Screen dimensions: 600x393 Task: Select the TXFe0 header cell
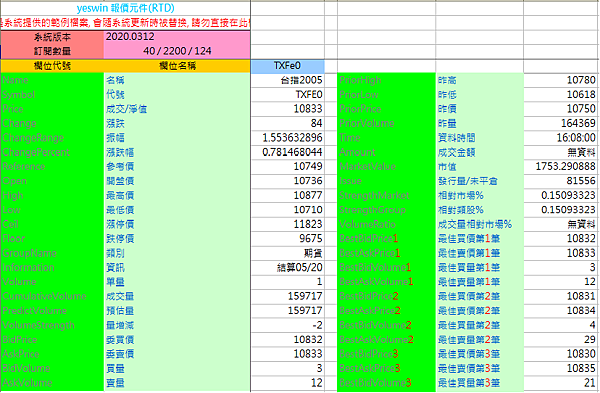coord(288,66)
